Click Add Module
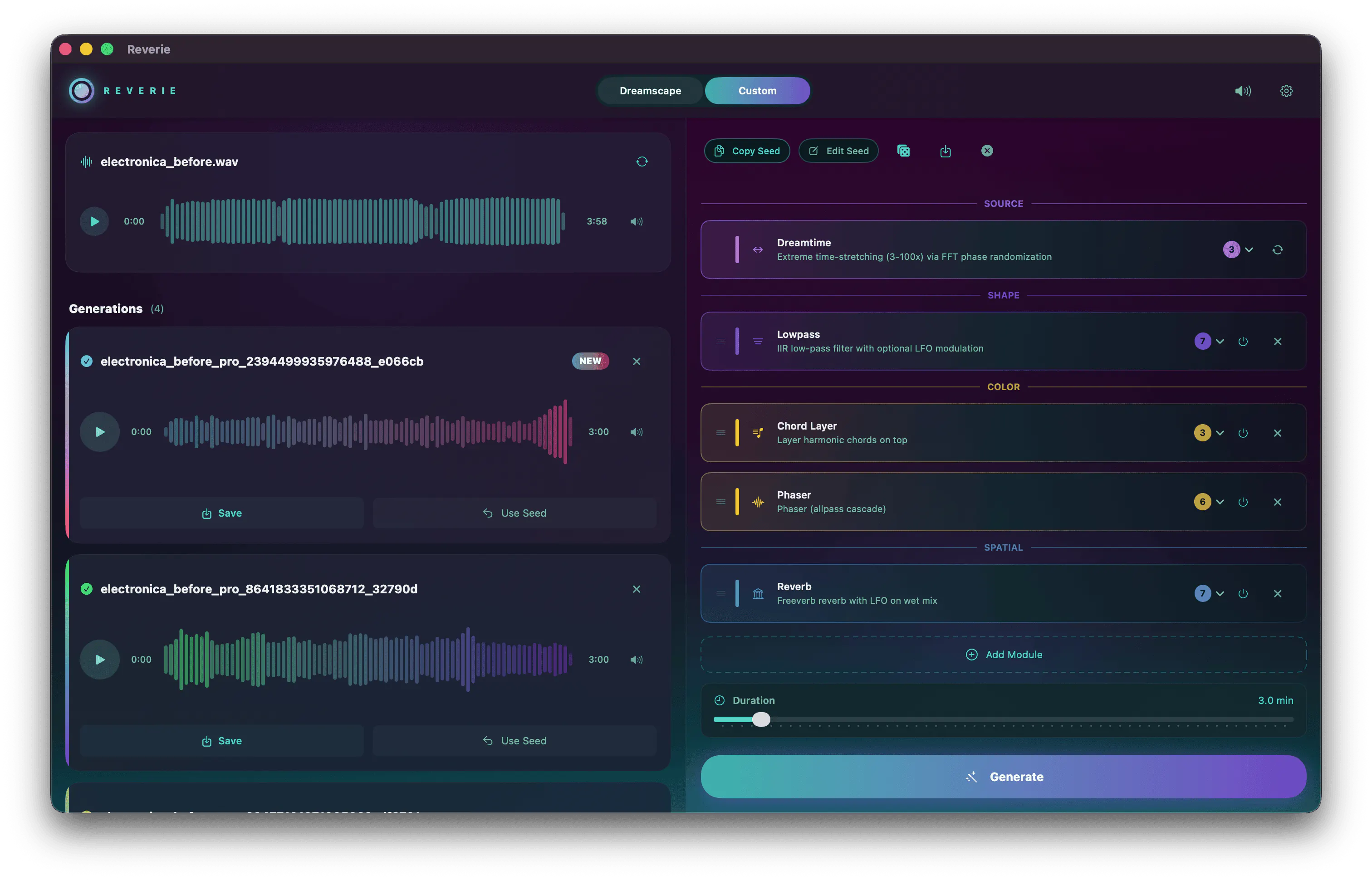 click(x=1003, y=654)
